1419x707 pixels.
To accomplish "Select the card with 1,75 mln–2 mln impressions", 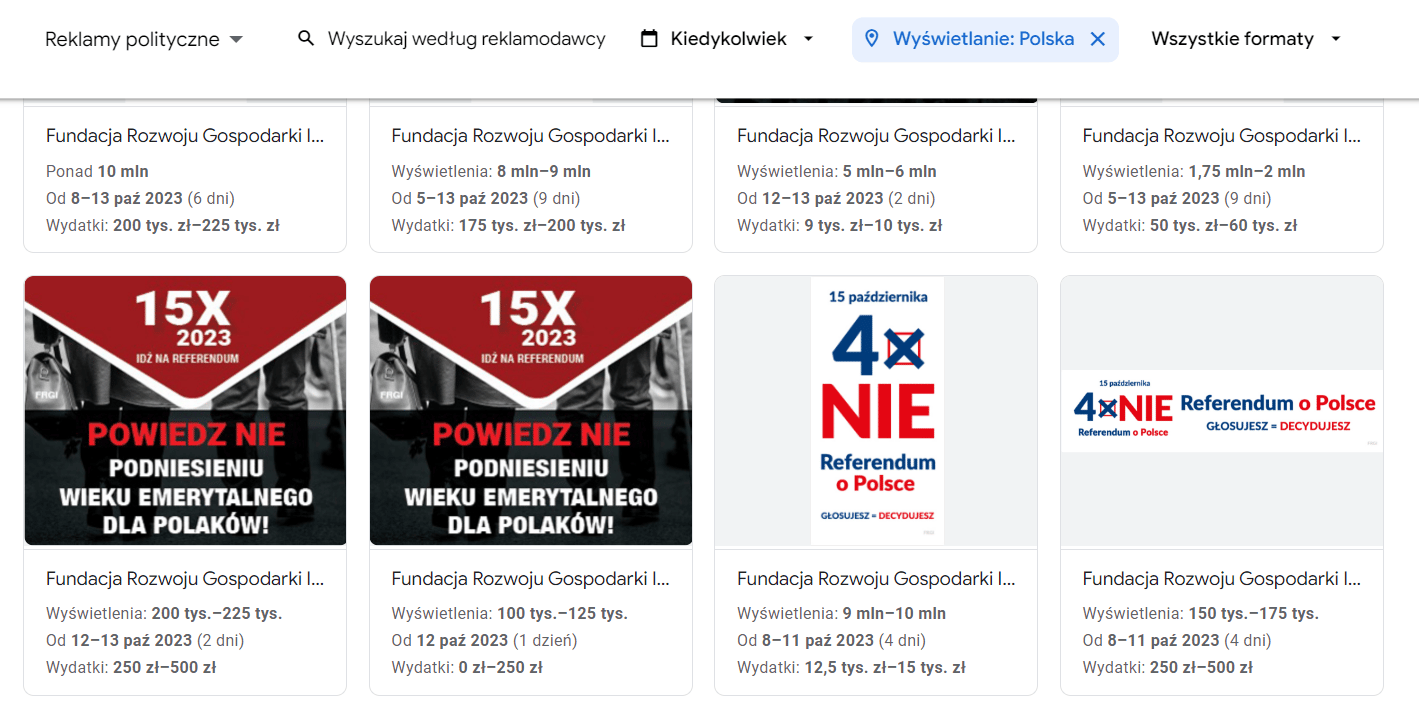I will 1222,176.
